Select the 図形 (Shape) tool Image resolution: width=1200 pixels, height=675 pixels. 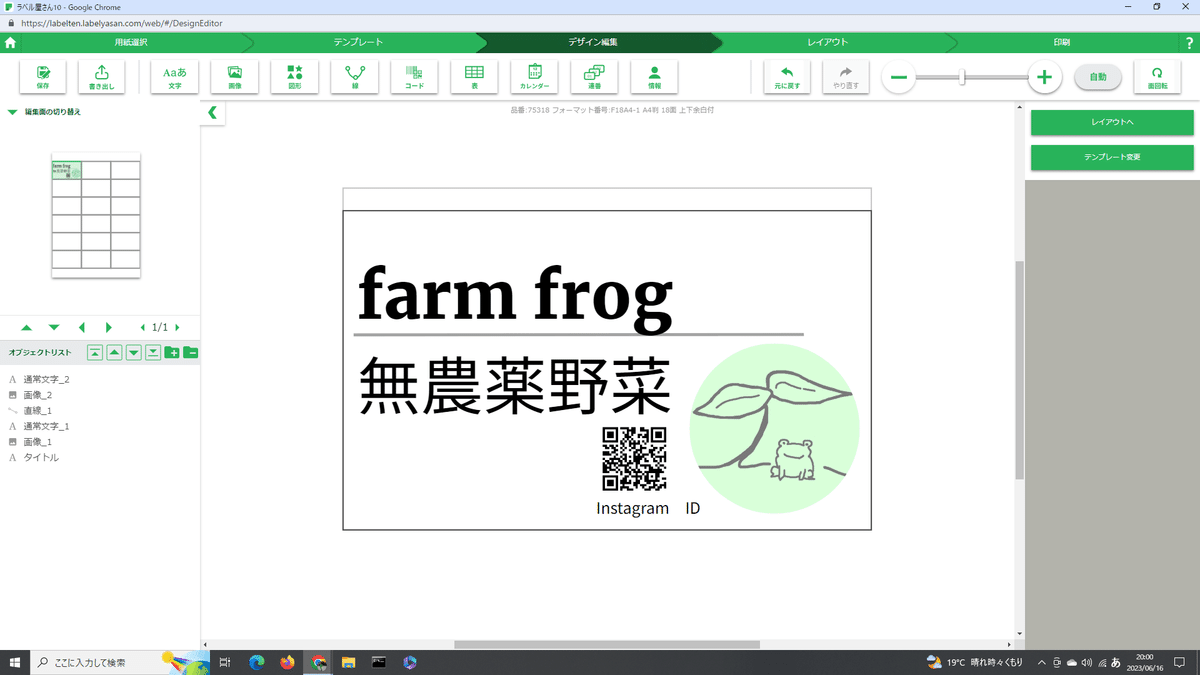click(x=295, y=77)
